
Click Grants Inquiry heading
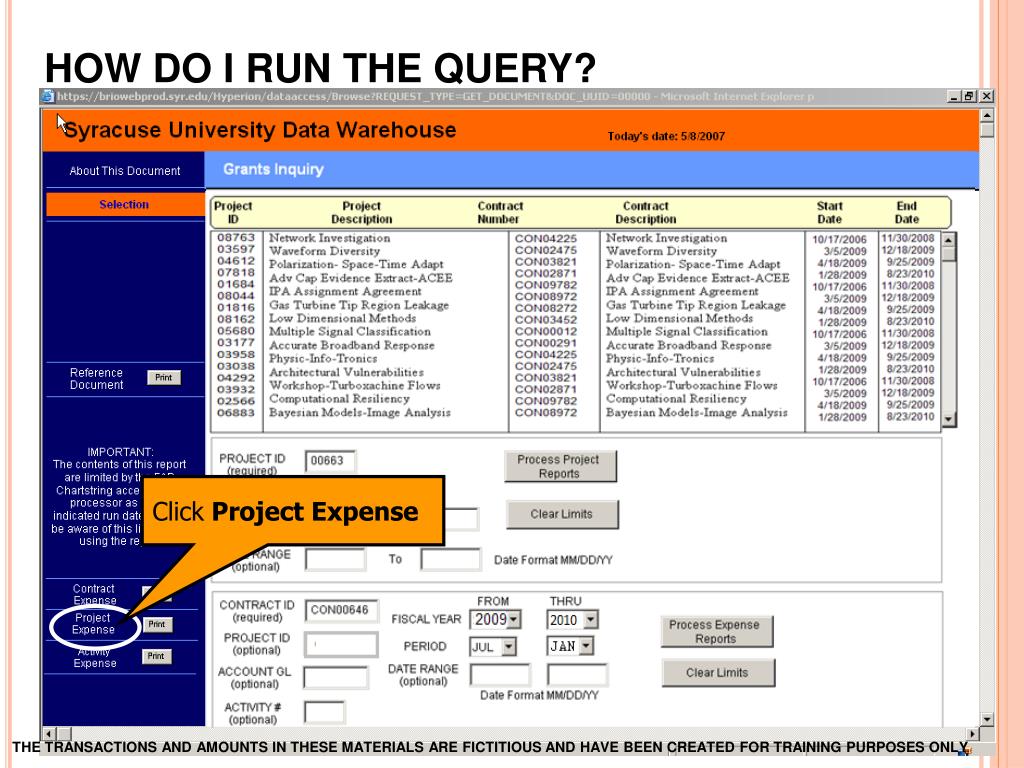(x=274, y=169)
